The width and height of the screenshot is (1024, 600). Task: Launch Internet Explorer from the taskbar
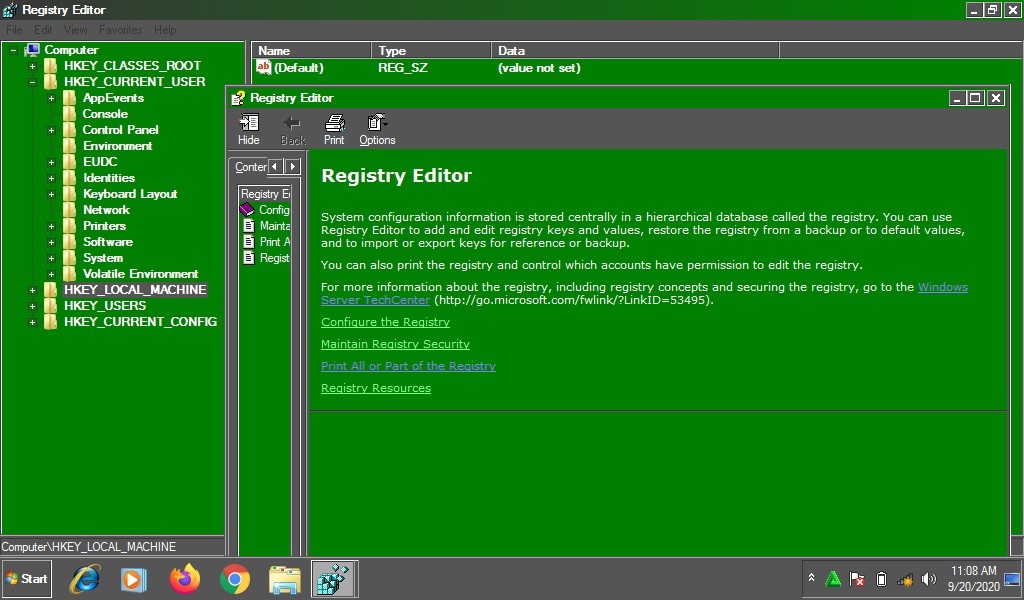[x=85, y=579]
